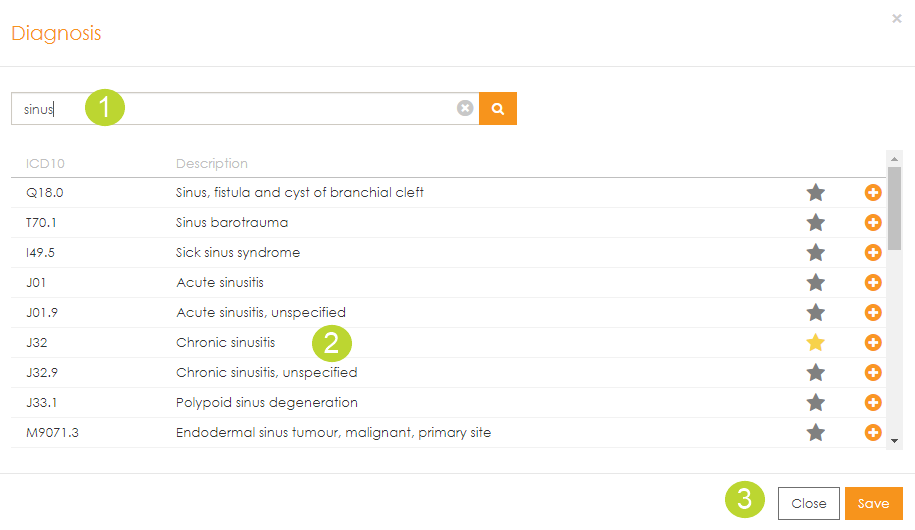915x530 pixels.
Task: Add Q18.0 branchial cleft diagnosis plus icon
Action: point(872,192)
